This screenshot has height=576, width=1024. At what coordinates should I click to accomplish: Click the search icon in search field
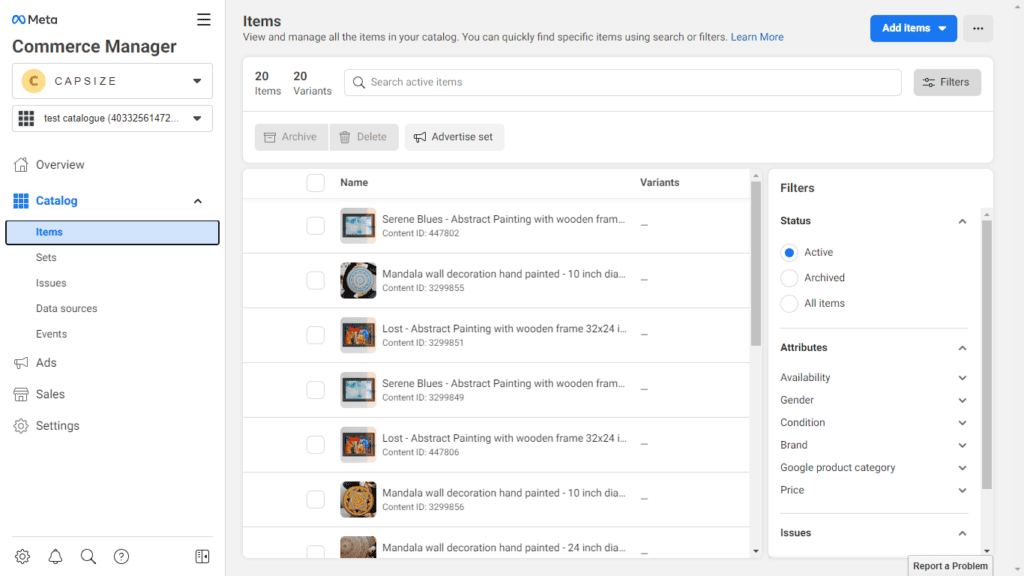(359, 82)
